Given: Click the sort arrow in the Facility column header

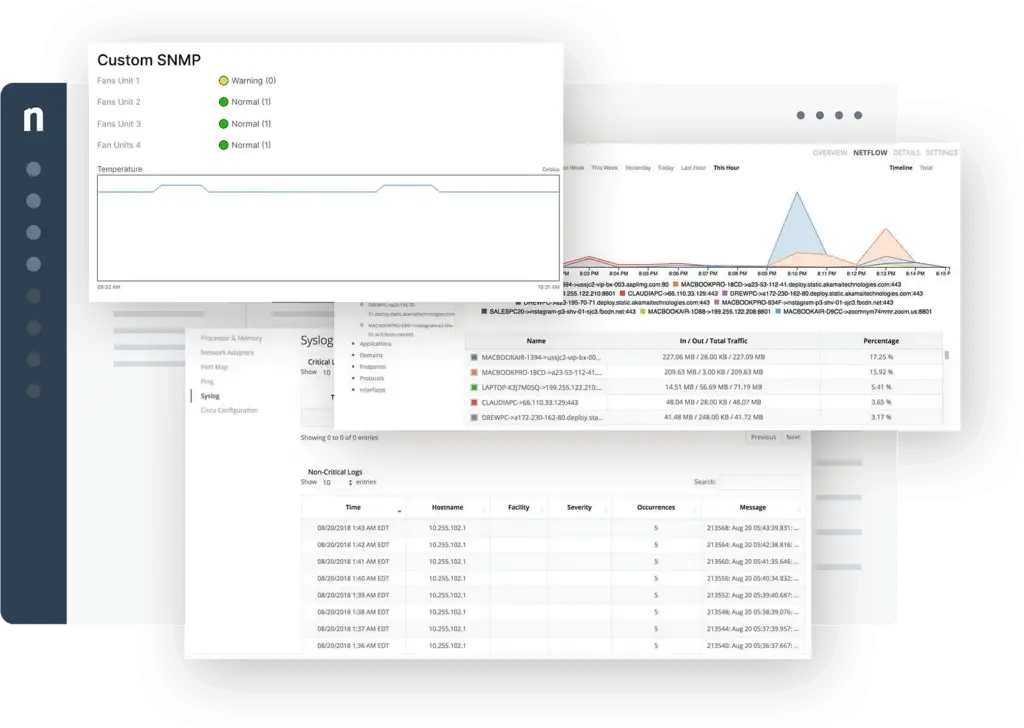Looking at the screenshot, I should point(541,510).
